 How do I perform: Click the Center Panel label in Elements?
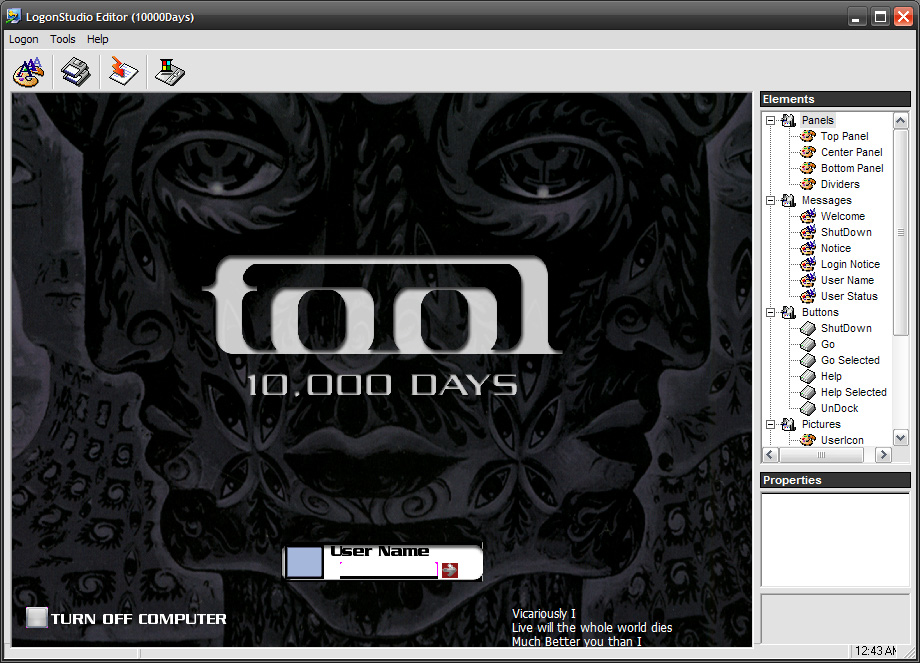tap(851, 152)
